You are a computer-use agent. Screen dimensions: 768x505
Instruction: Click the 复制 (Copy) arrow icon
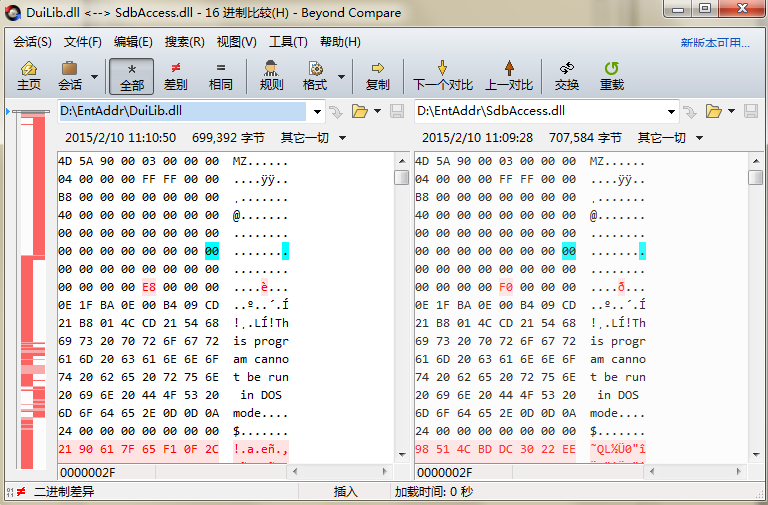377,76
